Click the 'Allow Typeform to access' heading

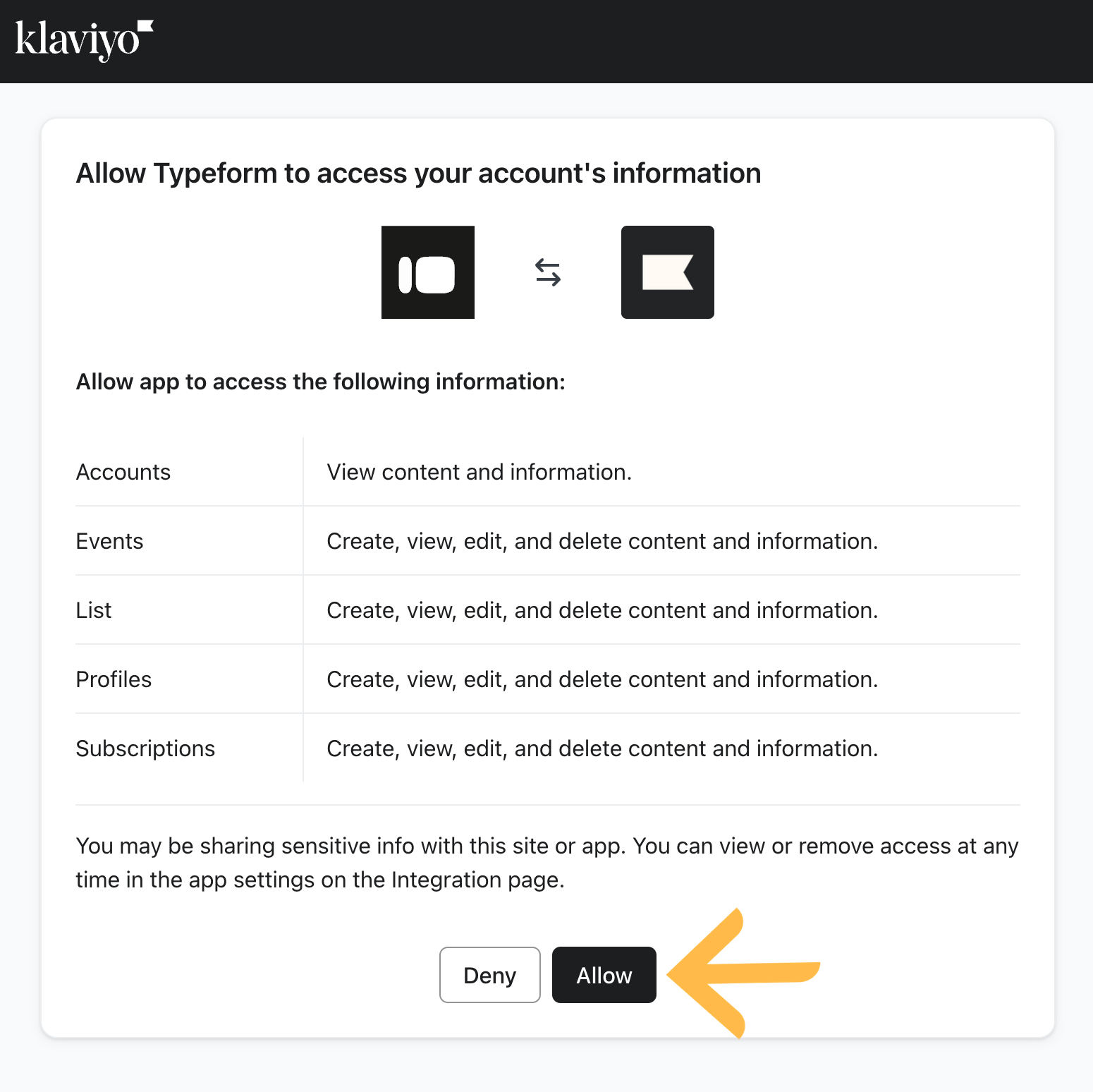pos(419,174)
